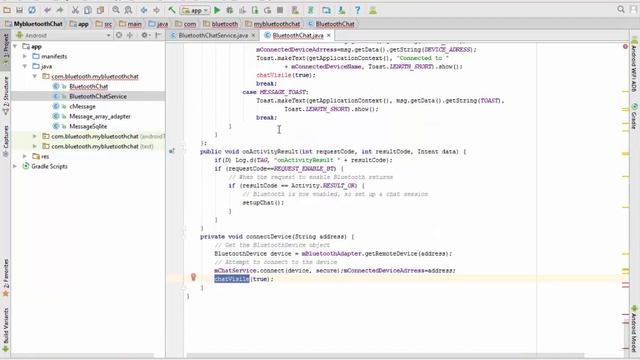Click the override gutter icon beside onActivityResult
This screenshot has width=640, height=360.
pos(172,151)
